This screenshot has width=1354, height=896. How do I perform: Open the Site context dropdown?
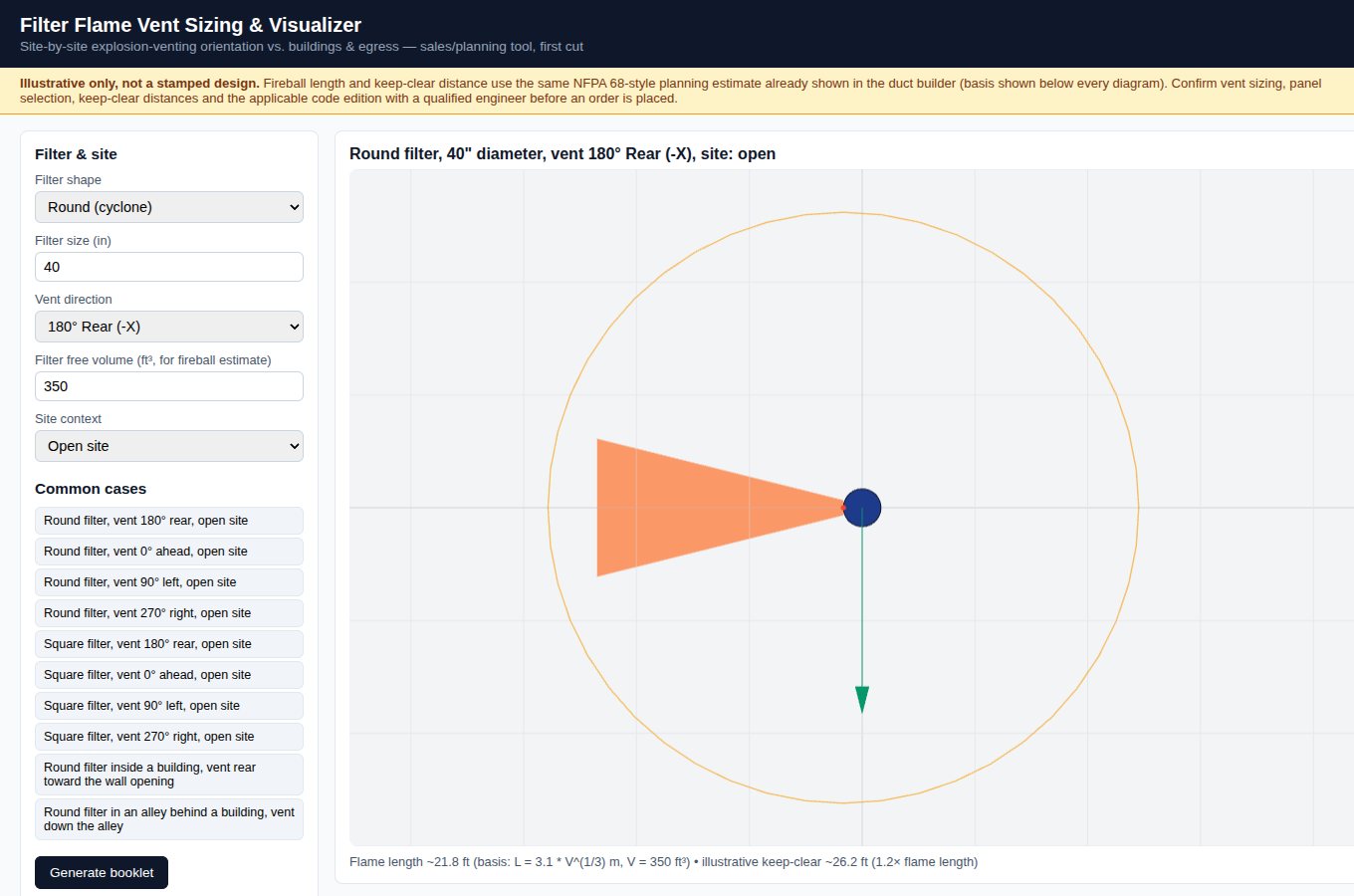[169, 446]
